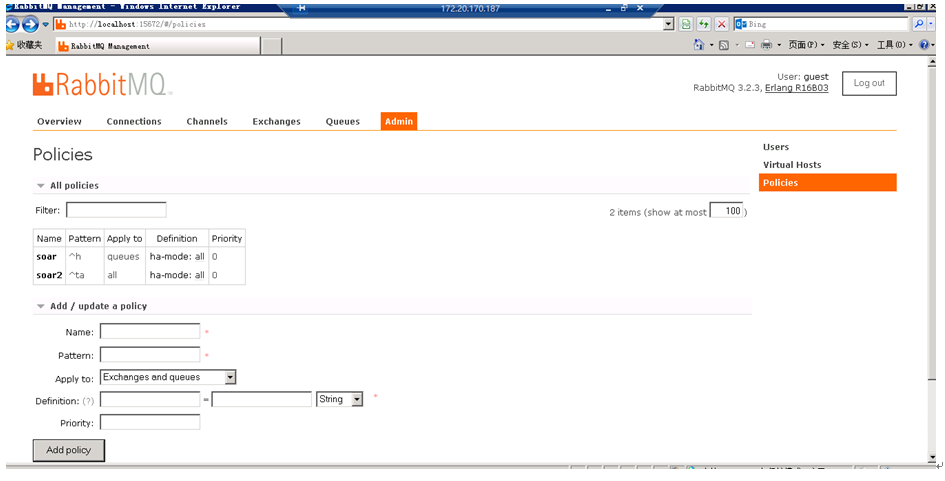This screenshot has height=481, width=945.
Task: Go to the Overview tab
Action: 59,121
